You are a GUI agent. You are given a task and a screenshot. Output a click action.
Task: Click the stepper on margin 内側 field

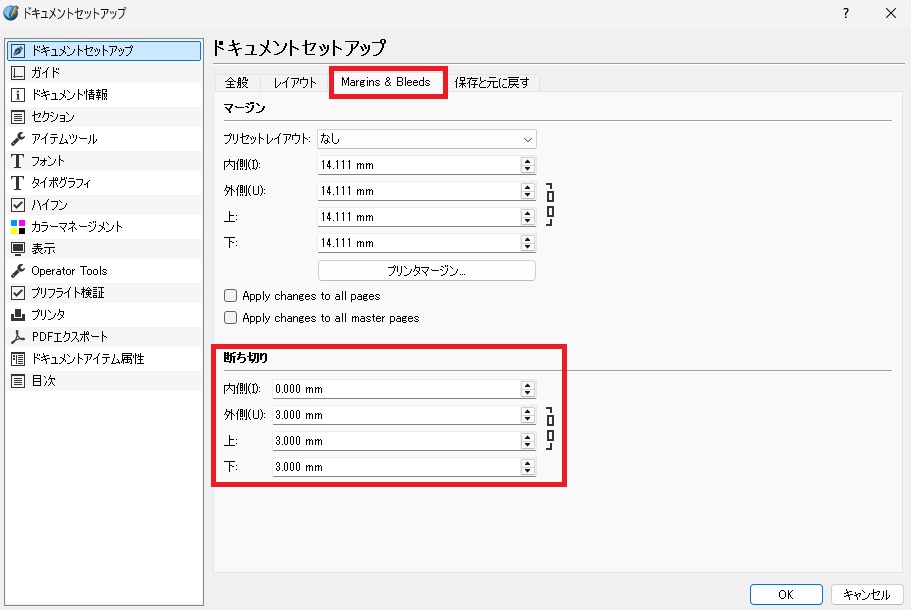(528, 165)
